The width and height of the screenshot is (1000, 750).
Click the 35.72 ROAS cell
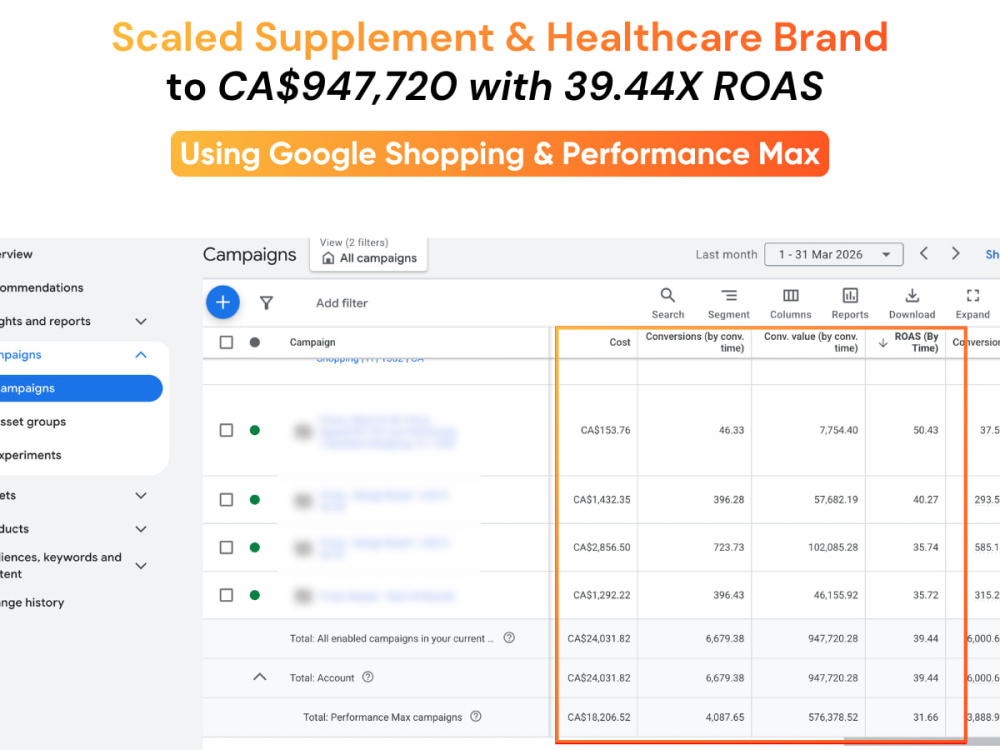[x=925, y=595]
